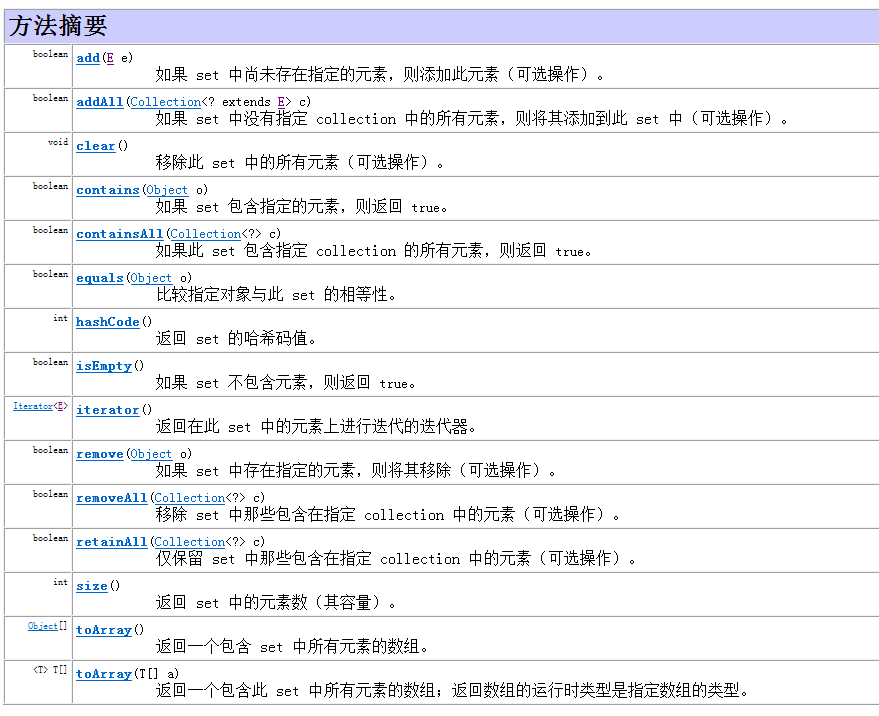Click description 如果 set 不包含元素，则返回 true
The width and height of the screenshot is (879, 716).
[285, 383]
